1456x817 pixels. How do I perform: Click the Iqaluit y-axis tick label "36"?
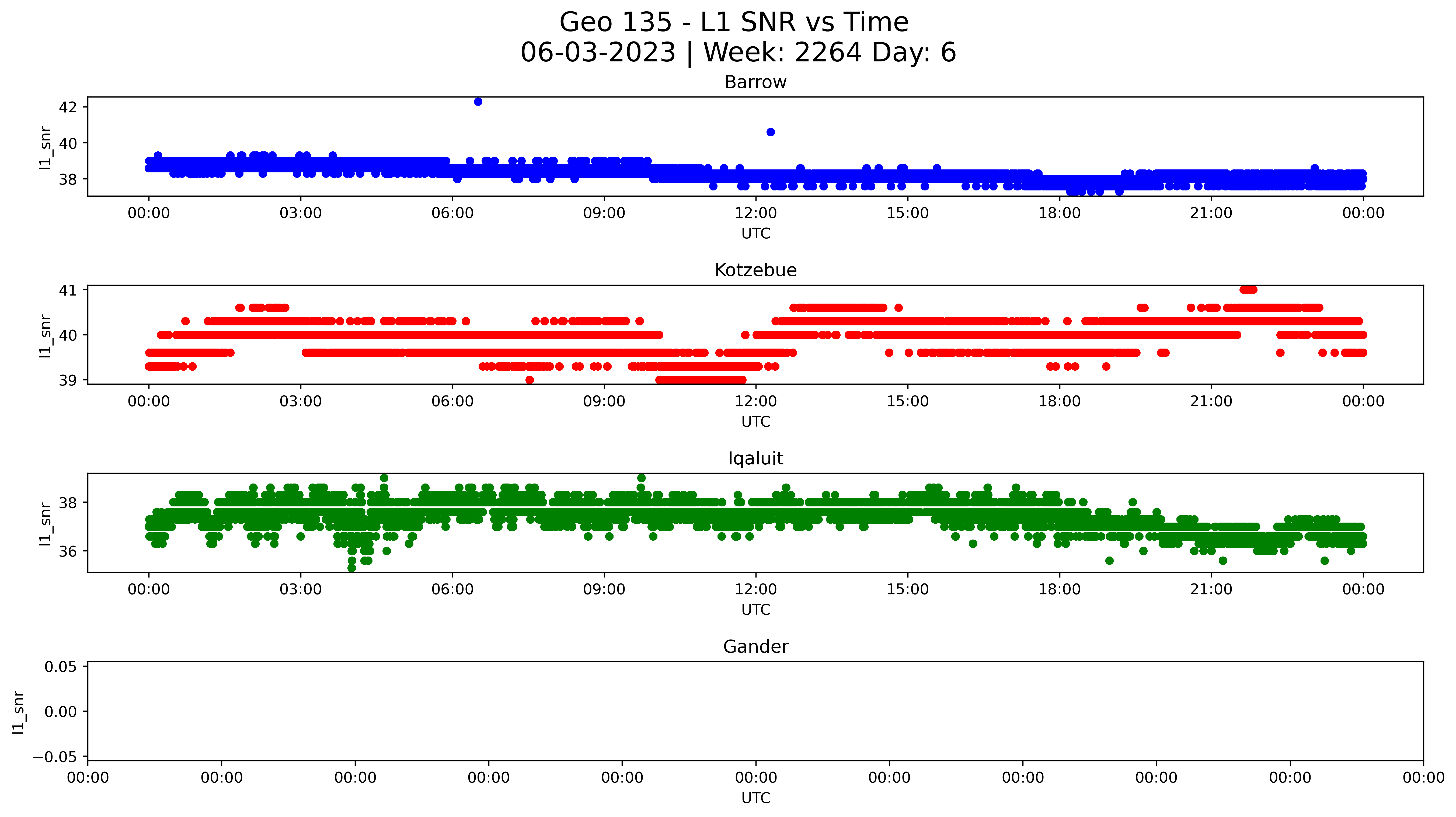(68, 551)
